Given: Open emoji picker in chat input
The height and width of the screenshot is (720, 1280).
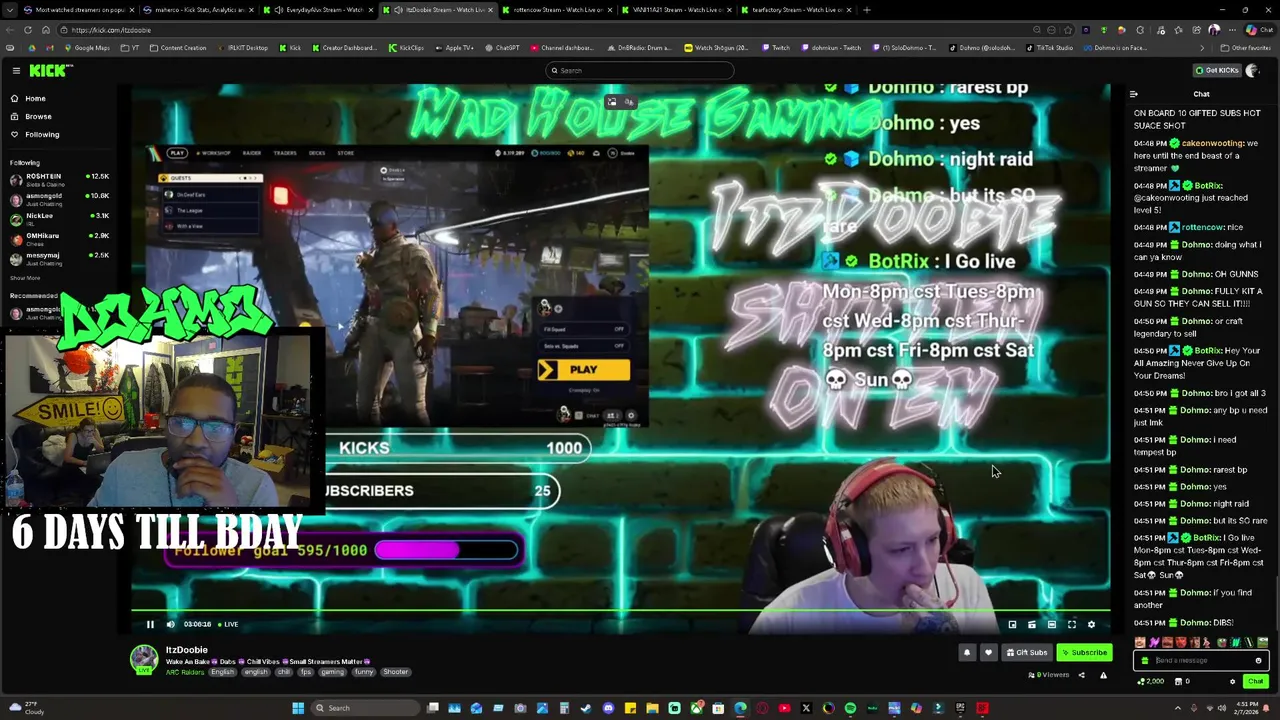Looking at the screenshot, I should coord(1258,660).
